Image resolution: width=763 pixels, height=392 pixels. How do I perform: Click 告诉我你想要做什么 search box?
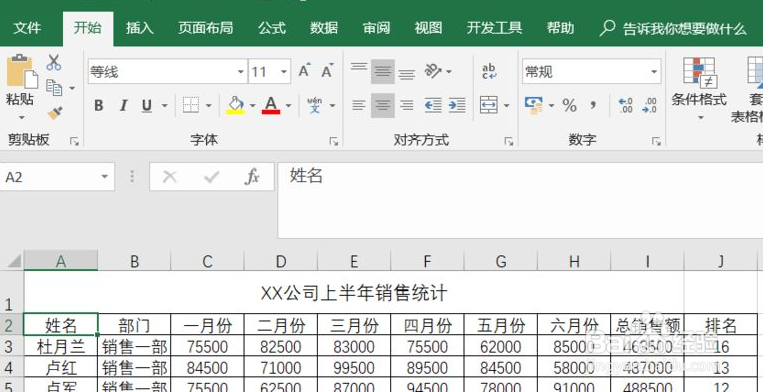(673, 28)
